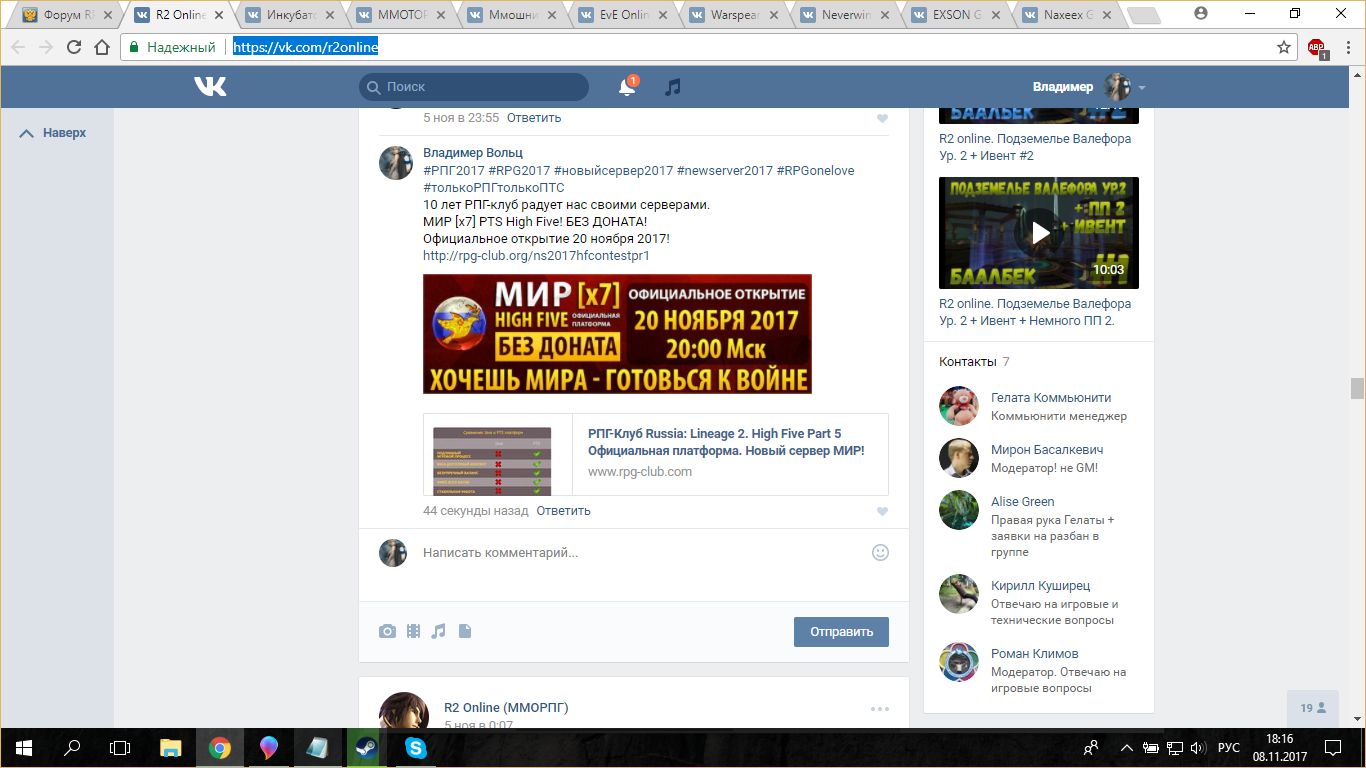Screen dimensions: 1366x768
Task: Open Владимер Вольц profile name link
Action: (x=473, y=153)
